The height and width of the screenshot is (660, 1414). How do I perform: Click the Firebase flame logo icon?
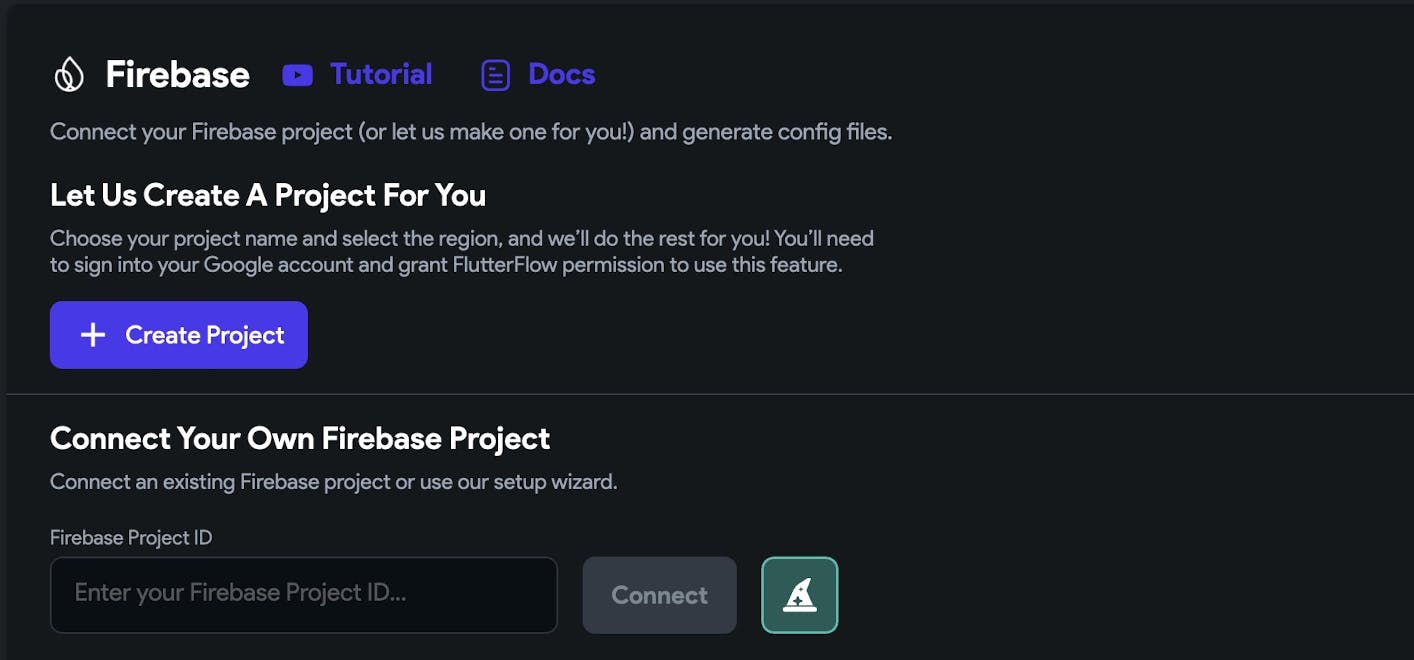[x=69, y=75]
